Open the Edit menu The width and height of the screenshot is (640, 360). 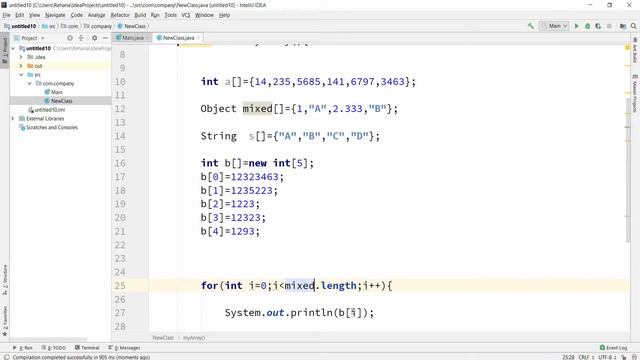click(19, 15)
